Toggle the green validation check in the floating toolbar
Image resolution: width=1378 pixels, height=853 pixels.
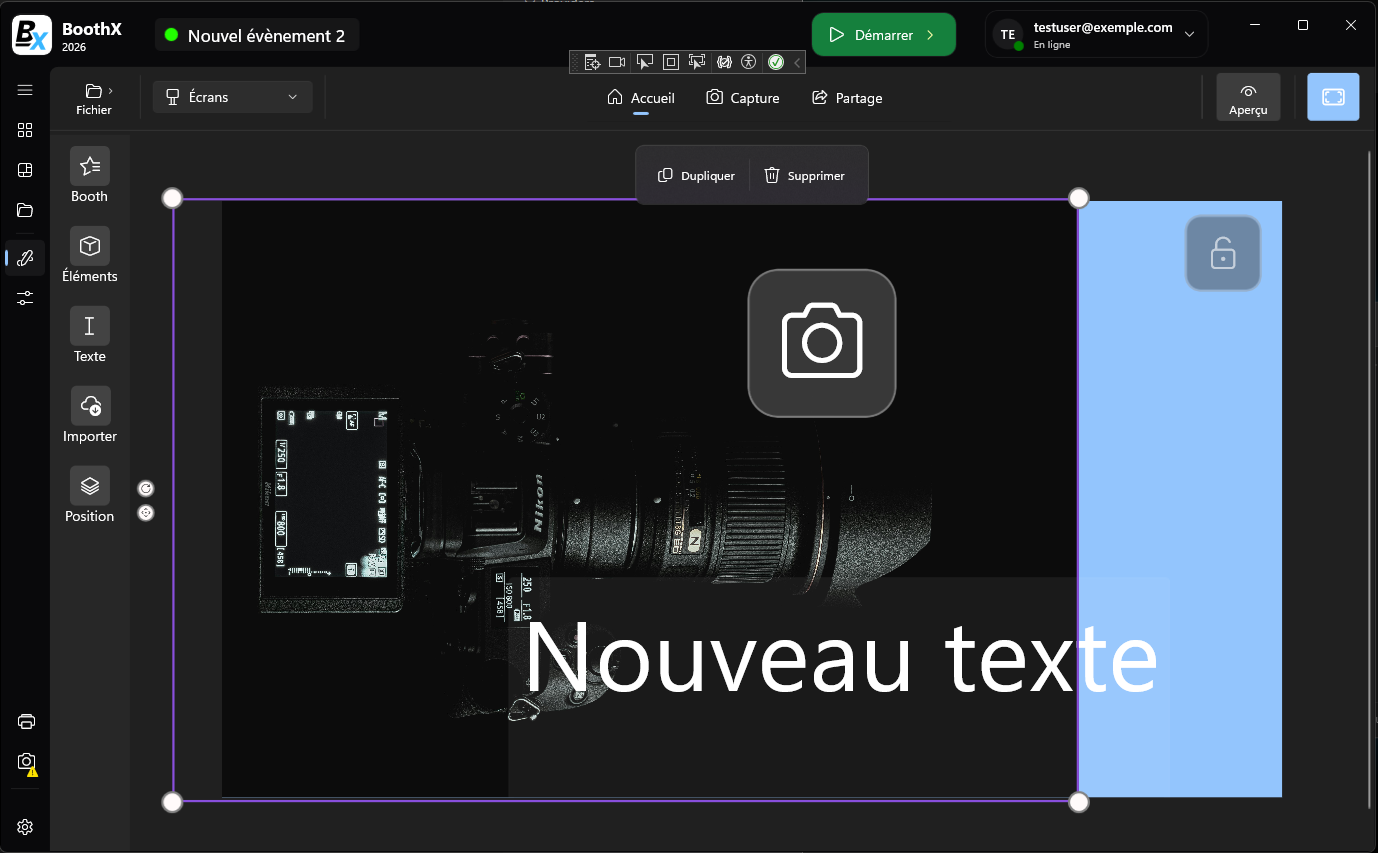776,61
